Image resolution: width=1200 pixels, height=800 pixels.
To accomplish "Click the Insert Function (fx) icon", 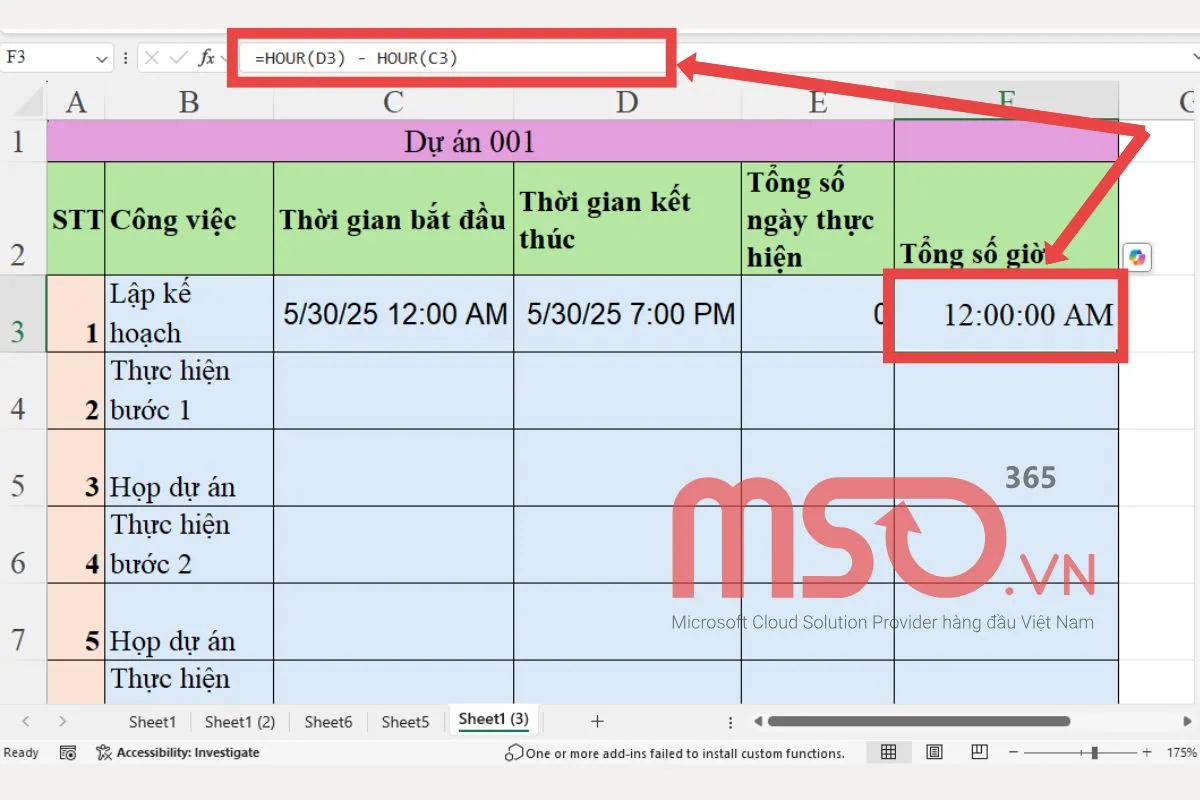I will click(x=209, y=57).
